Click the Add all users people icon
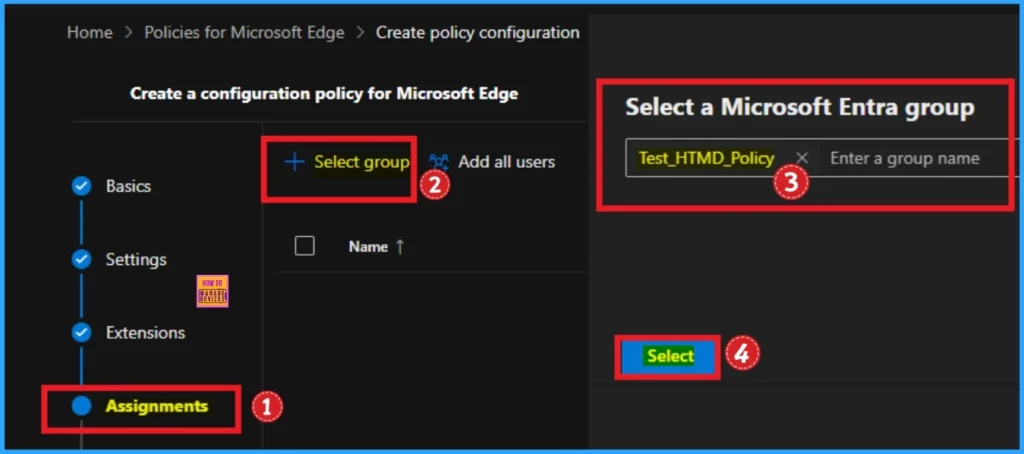1024x454 pixels. click(440, 162)
